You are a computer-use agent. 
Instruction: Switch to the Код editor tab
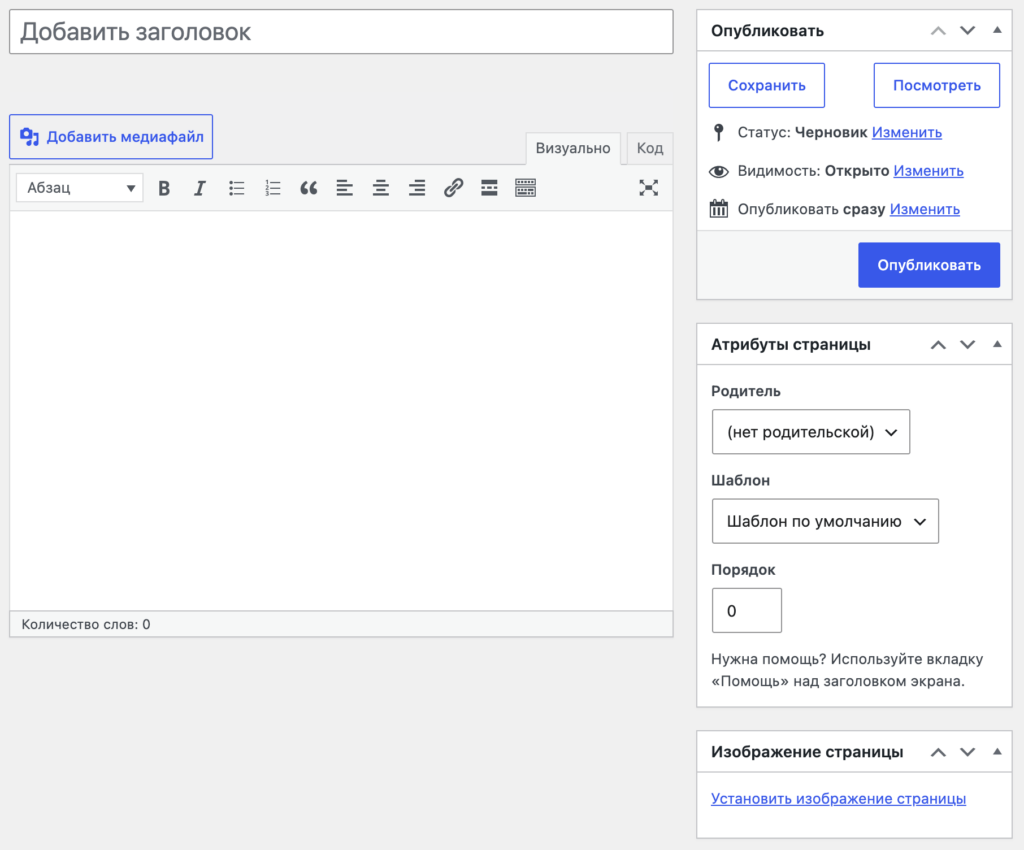pyautogui.click(x=650, y=148)
